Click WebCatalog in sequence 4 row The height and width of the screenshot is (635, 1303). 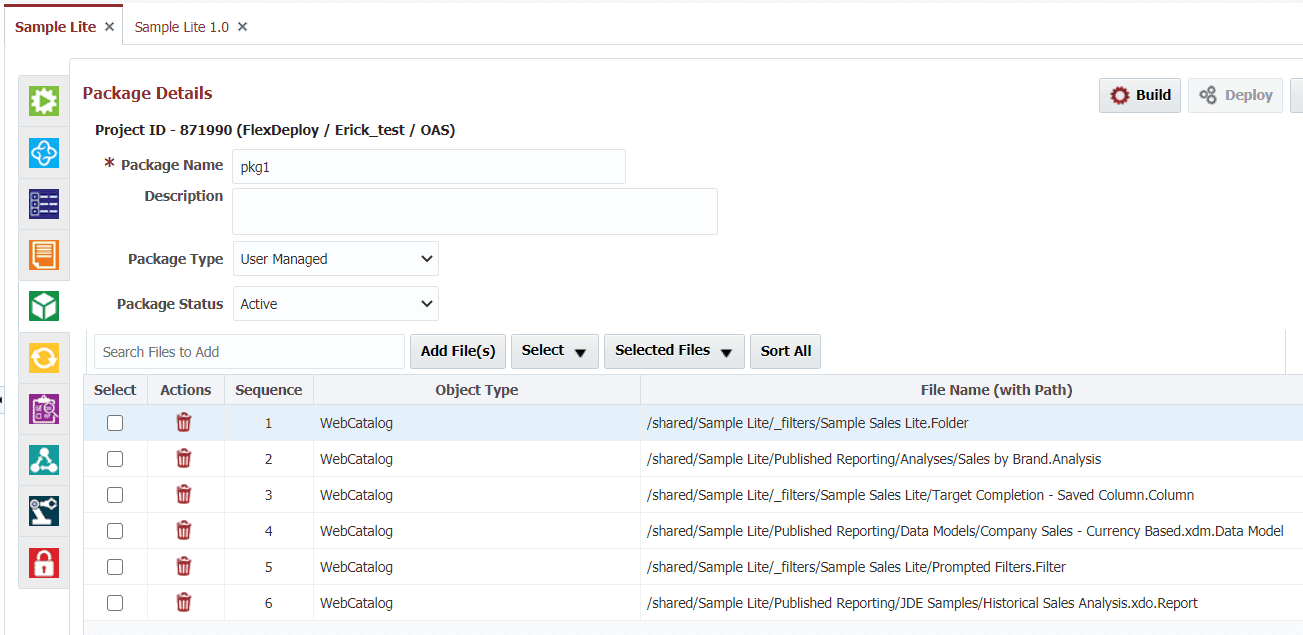(357, 531)
